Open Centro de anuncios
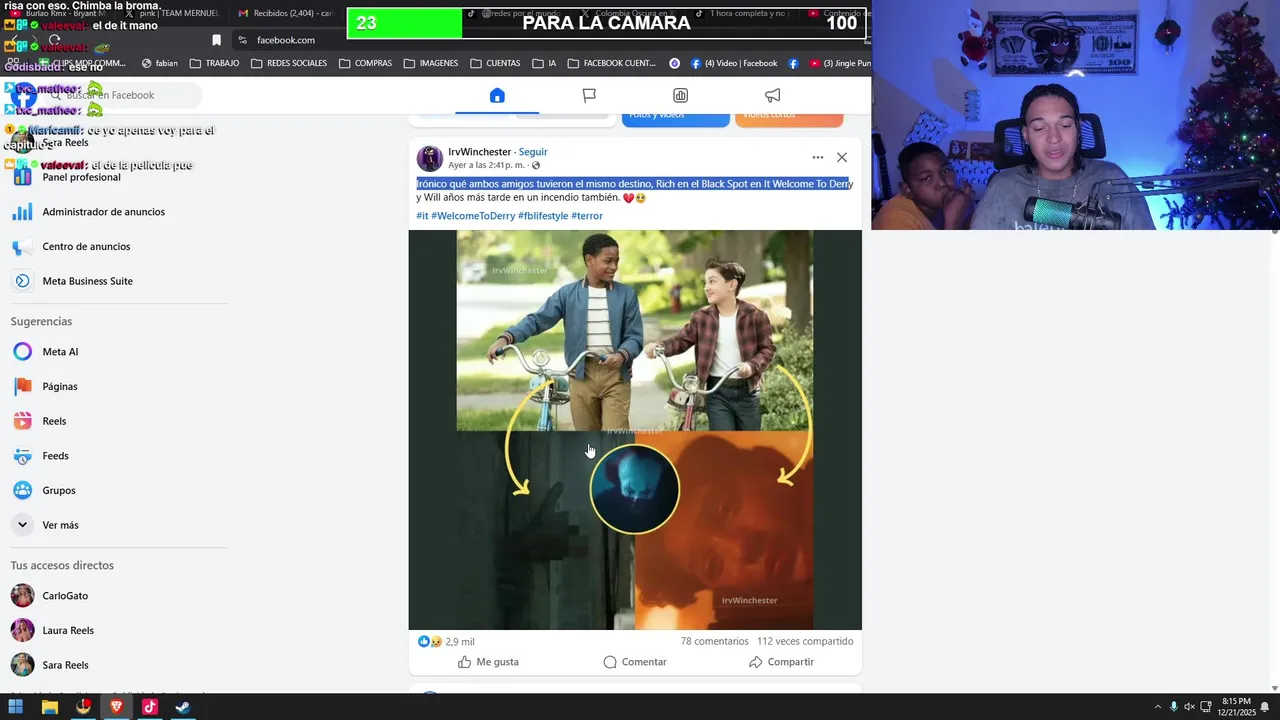Screen dimensions: 1280x720 (86, 247)
